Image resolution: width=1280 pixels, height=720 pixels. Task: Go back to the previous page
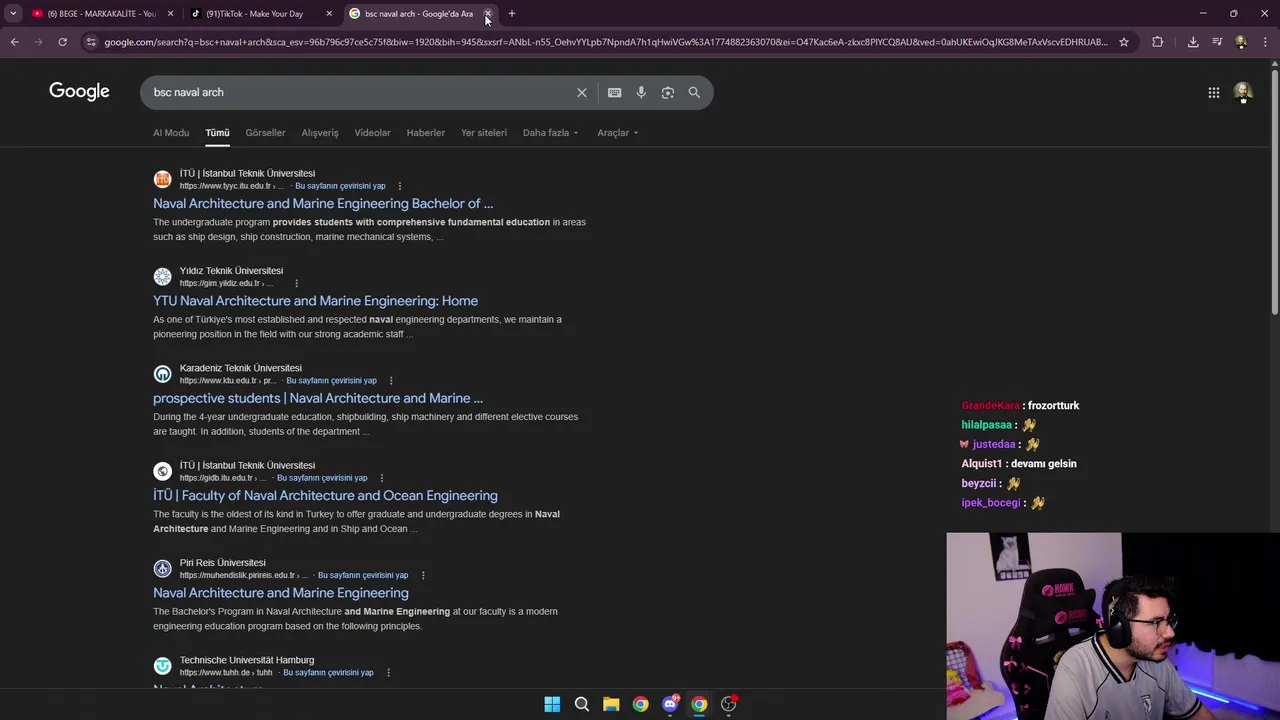point(15,42)
